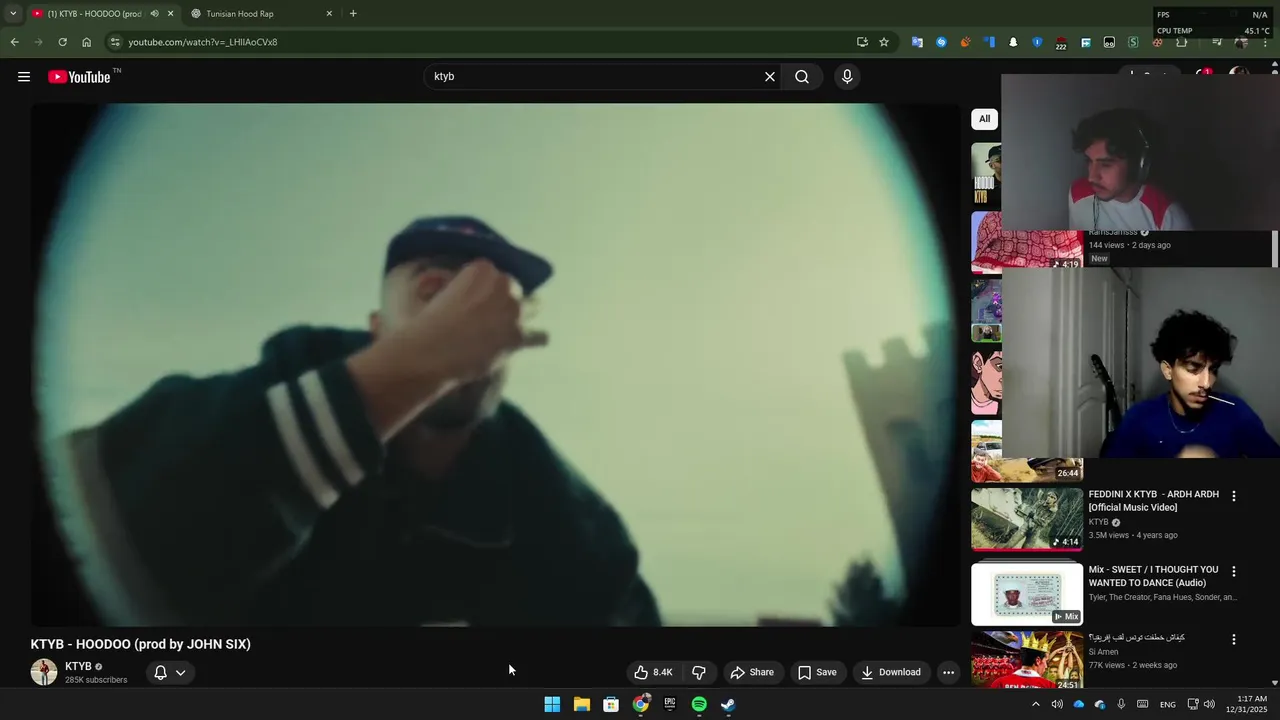
Task: Download the HOODOO video
Action: tap(891, 672)
